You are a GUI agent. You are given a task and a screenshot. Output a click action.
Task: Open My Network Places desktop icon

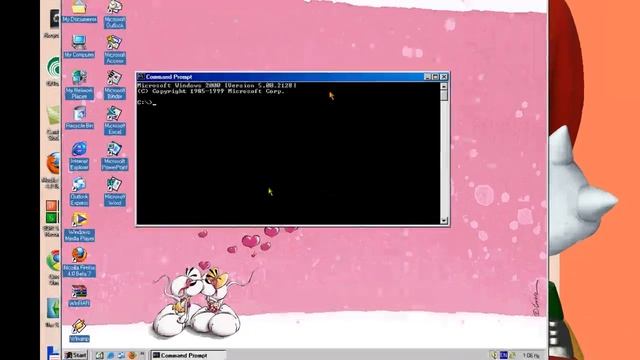(79, 84)
